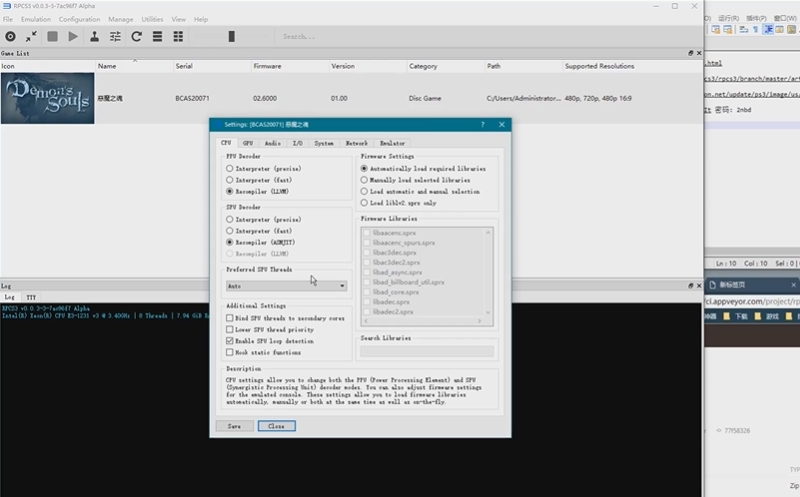The width and height of the screenshot is (800, 497).
Task: Float the Log panel
Action: (x=691, y=286)
